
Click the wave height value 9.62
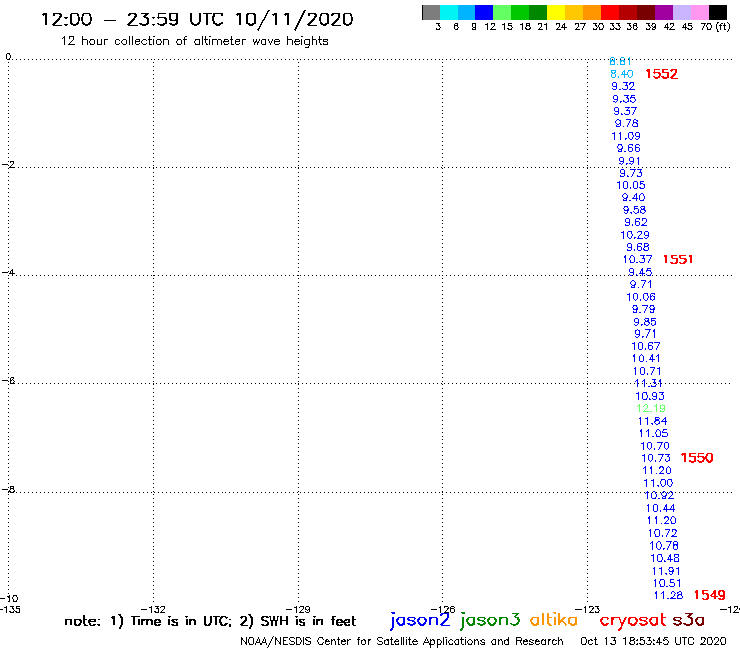click(x=636, y=222)
